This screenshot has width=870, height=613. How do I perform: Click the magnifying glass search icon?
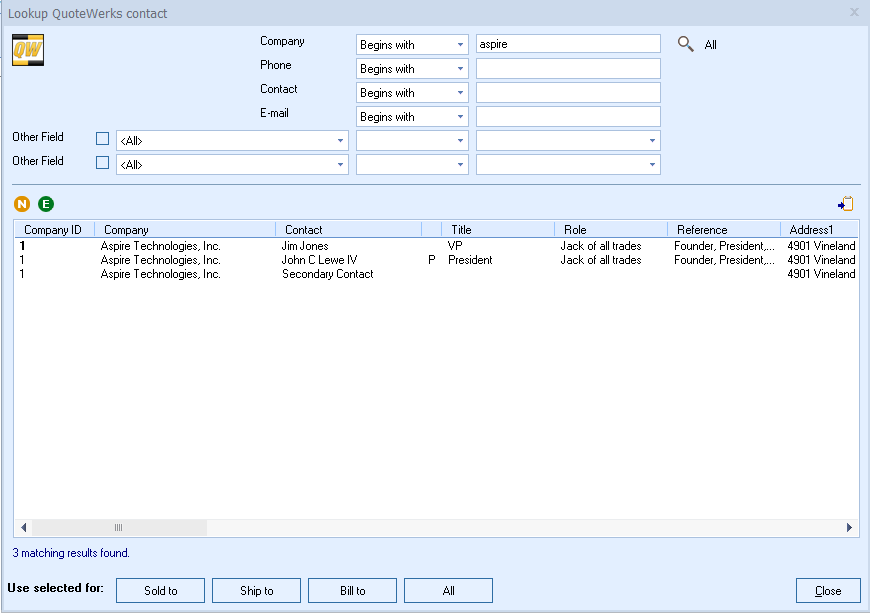(685, 44)
